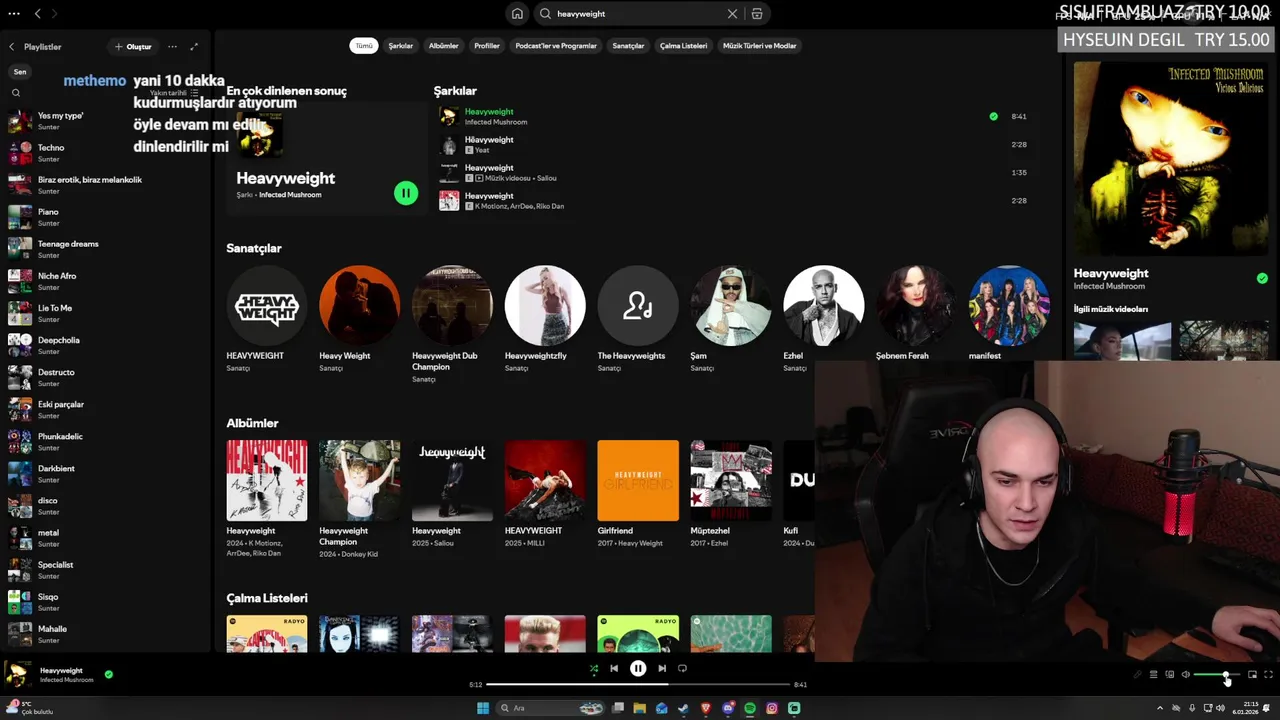Open Podcast'ler ve Programlar tab
Screen dimensions: 1280x720
point(556,46)
